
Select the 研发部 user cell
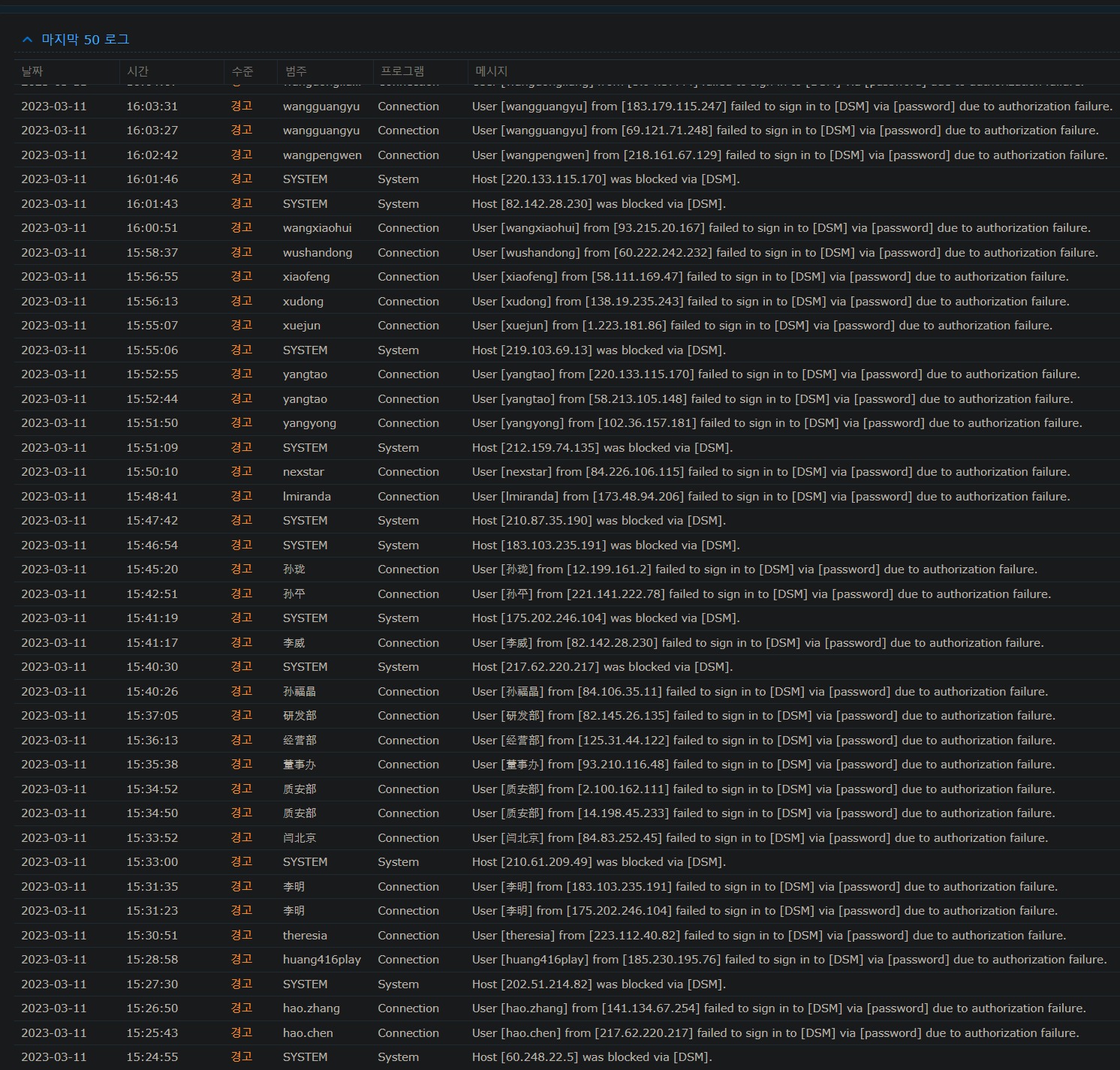(x=300, y=716)
